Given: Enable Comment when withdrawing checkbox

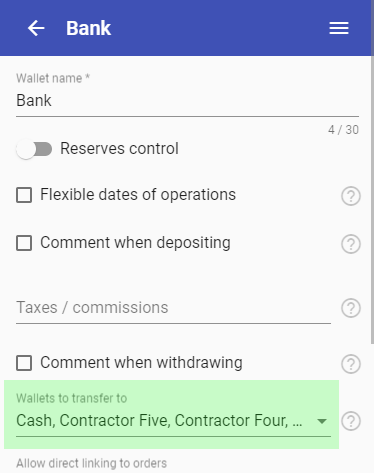Looking at the screenshot, I should click(24, 363).
